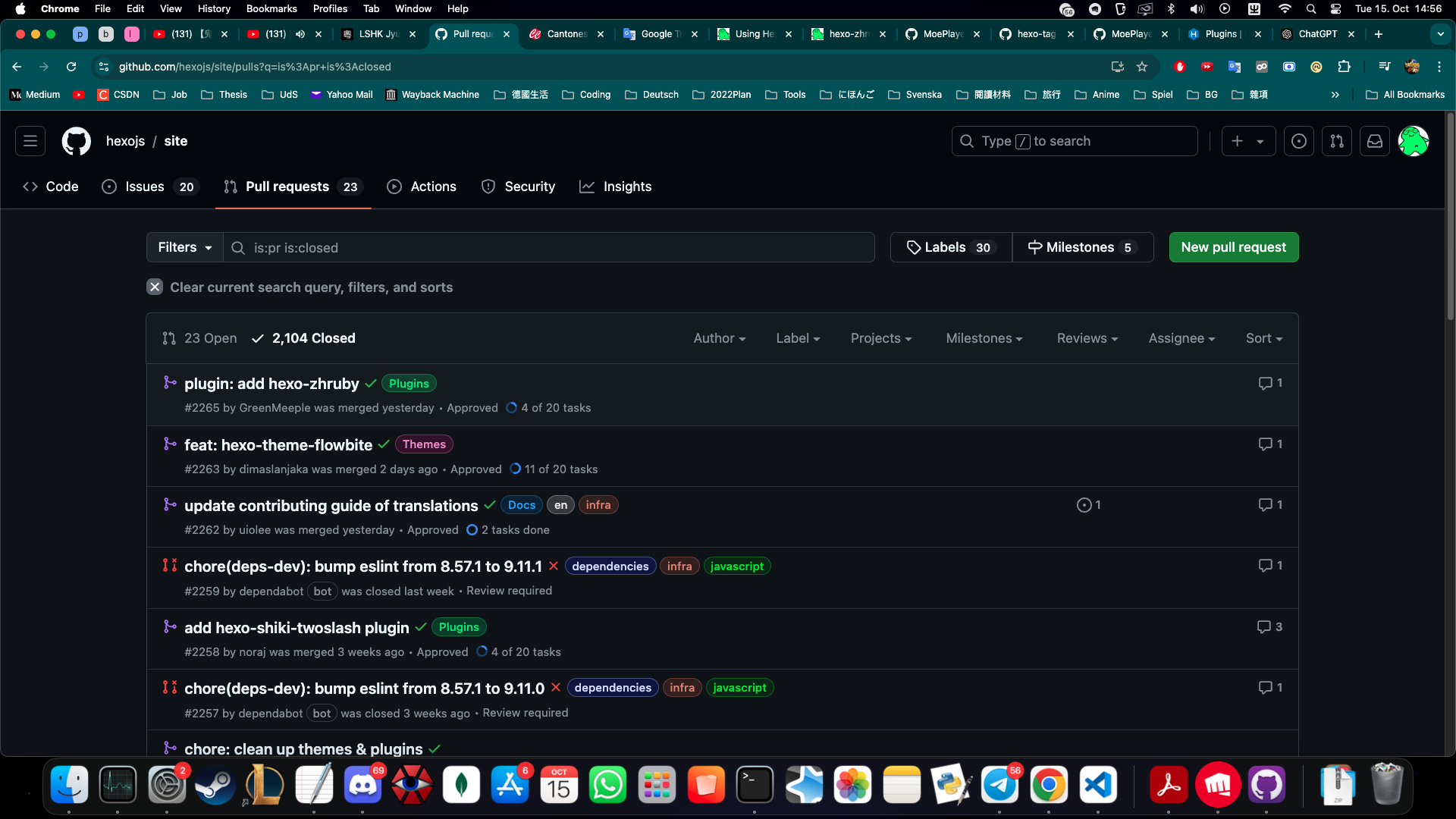The height and width of the screenshot is (819, 1456).
Task: Open GitHub Desktop in the dock
Action: click(x=1266, y=785)
